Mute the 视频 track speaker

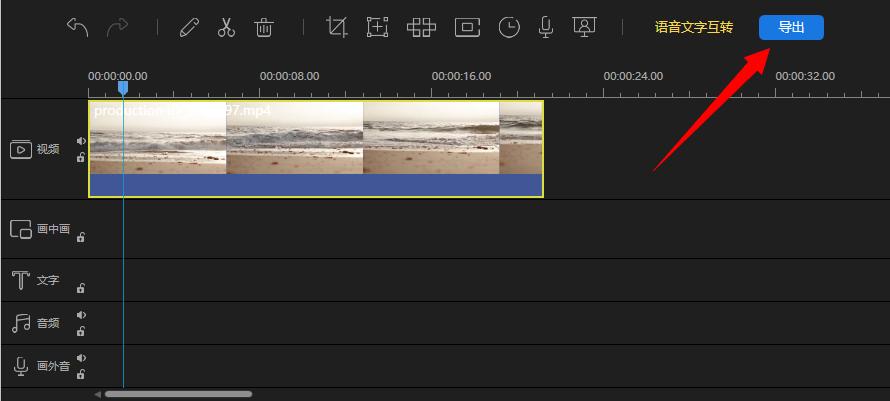81,141
